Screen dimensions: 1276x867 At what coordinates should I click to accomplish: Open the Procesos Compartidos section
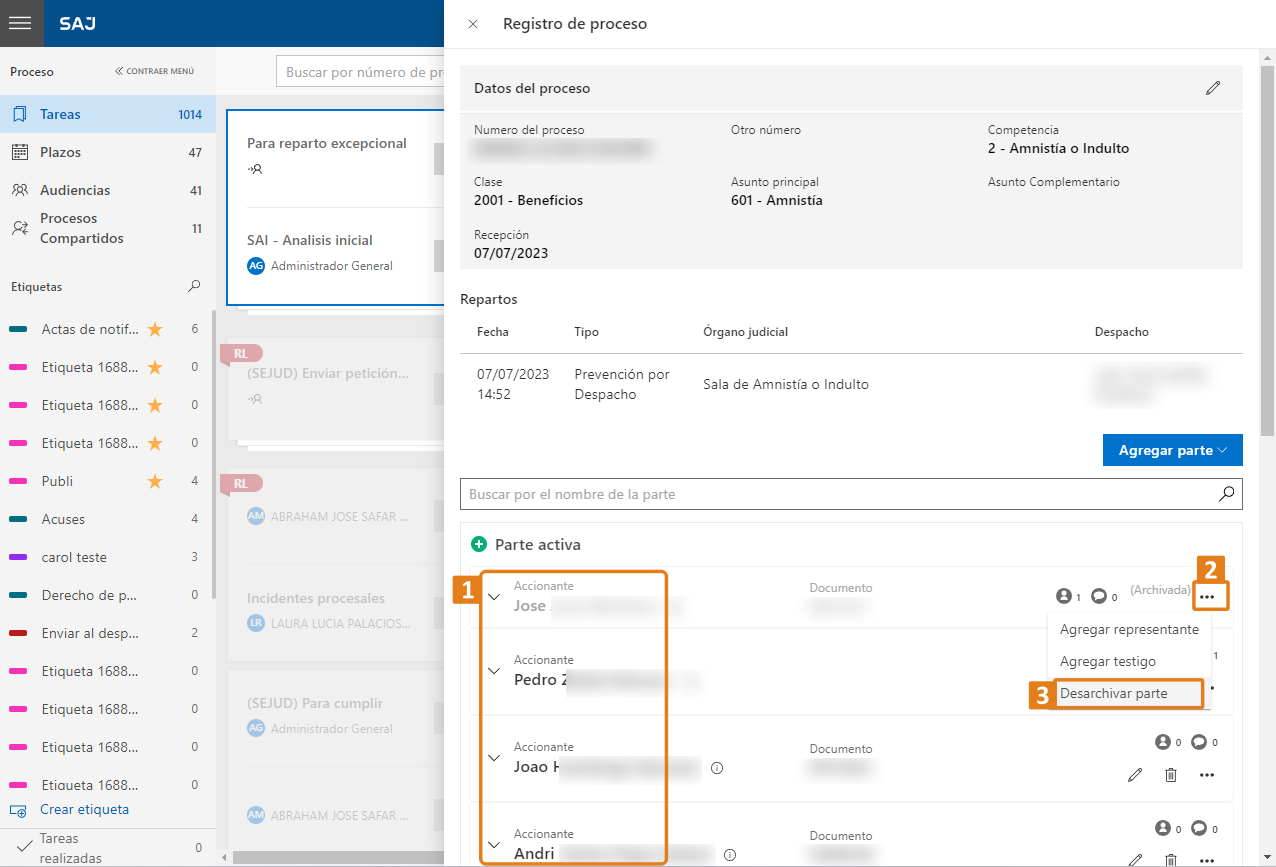pyautogui.click(x=107, y=228)
